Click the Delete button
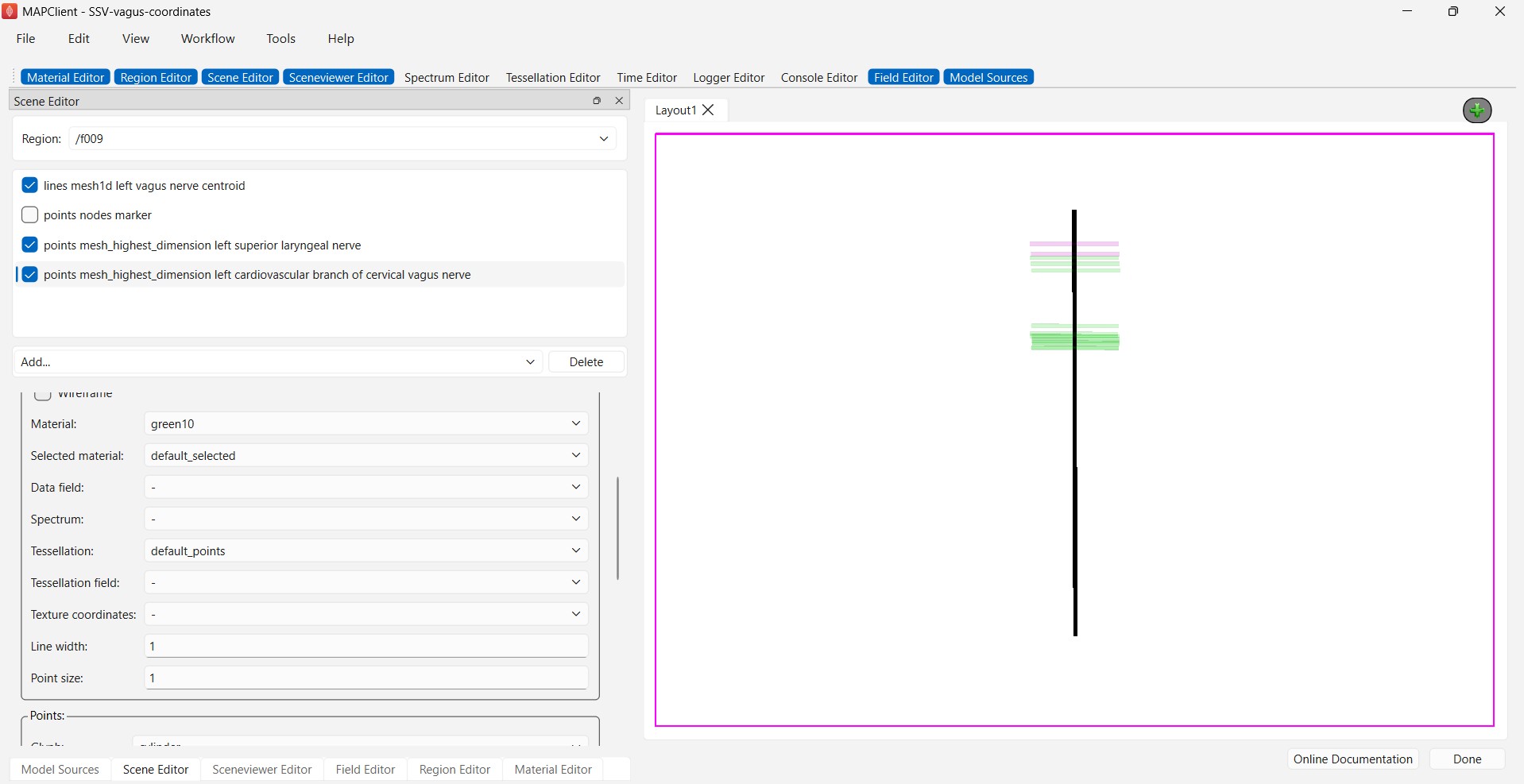1524x784 pixels. (x=586, y=361)
